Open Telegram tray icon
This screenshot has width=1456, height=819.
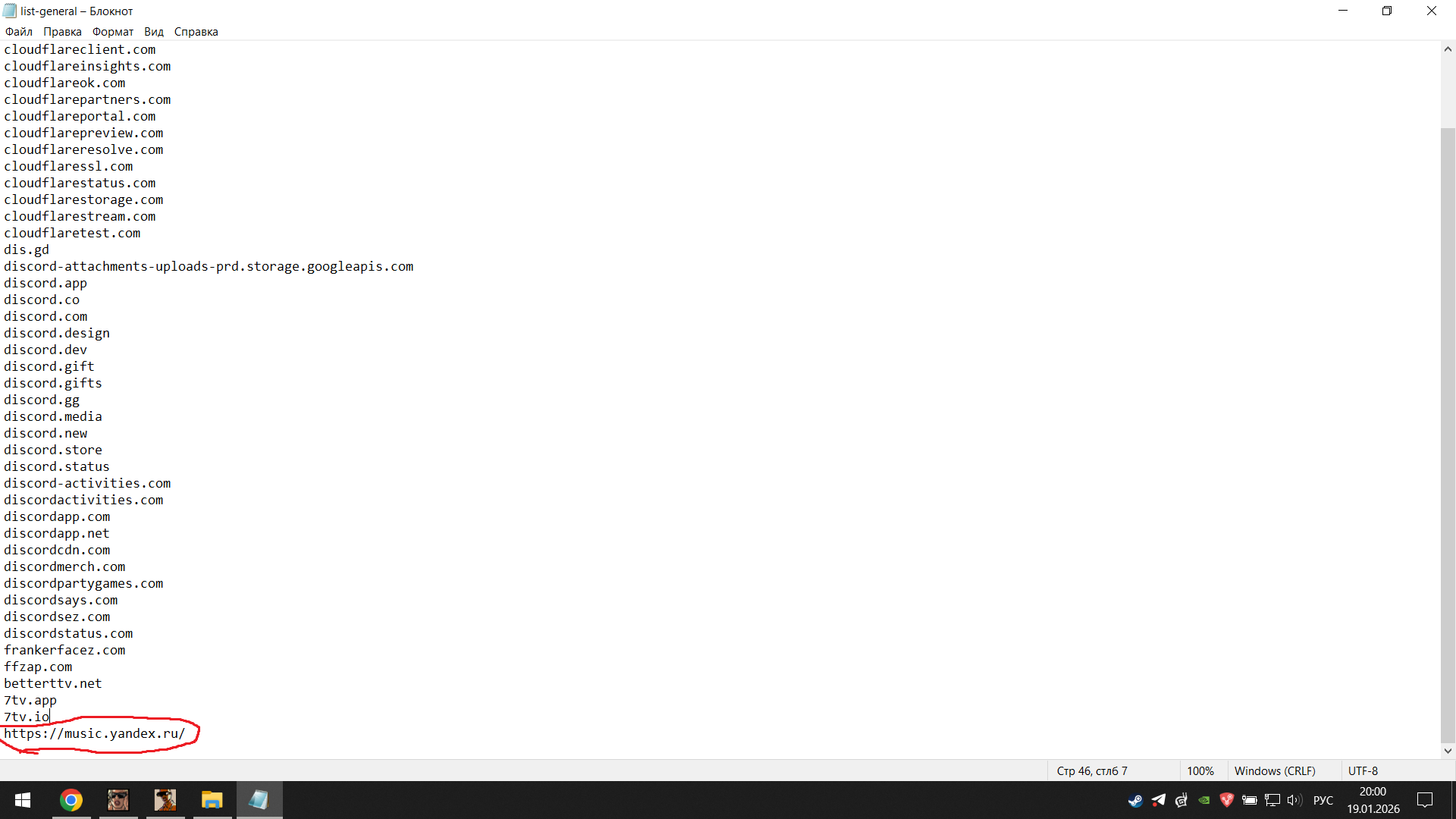1158,800
